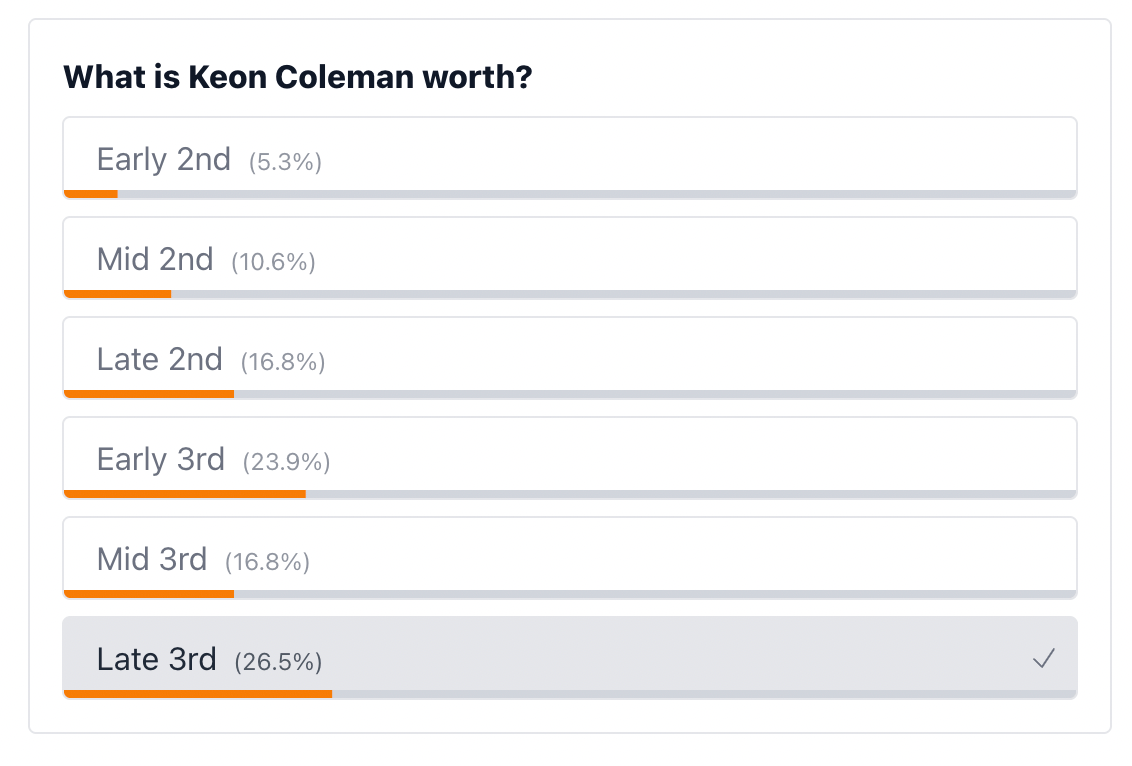1132x766 pixels.
Task: Pick the Late 2nd poll option
Action: tap(570, 358)
